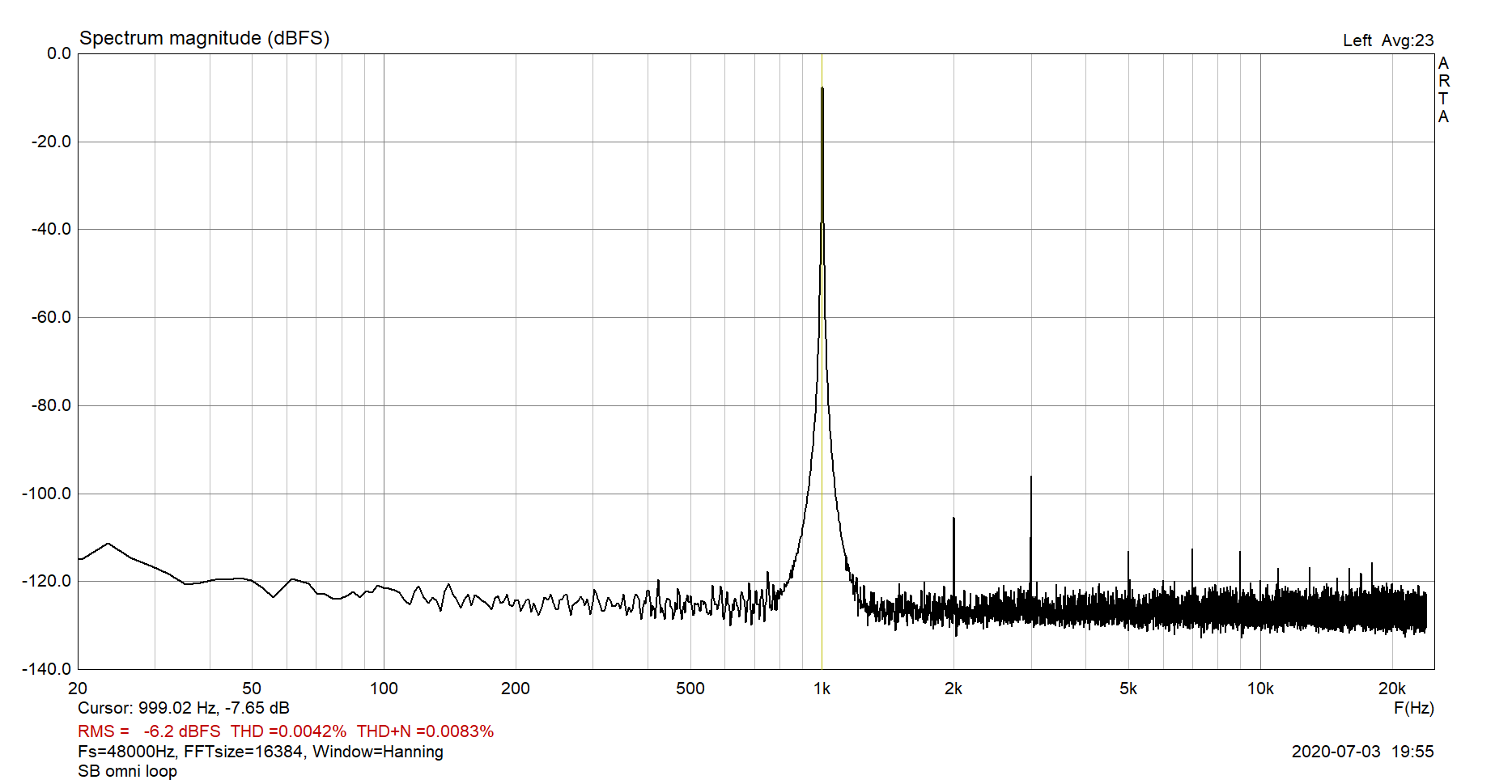Click the "20k" frequency axis label
Image resolution: width=1512 pixels, height=784 pixels.
(1392, 689)
